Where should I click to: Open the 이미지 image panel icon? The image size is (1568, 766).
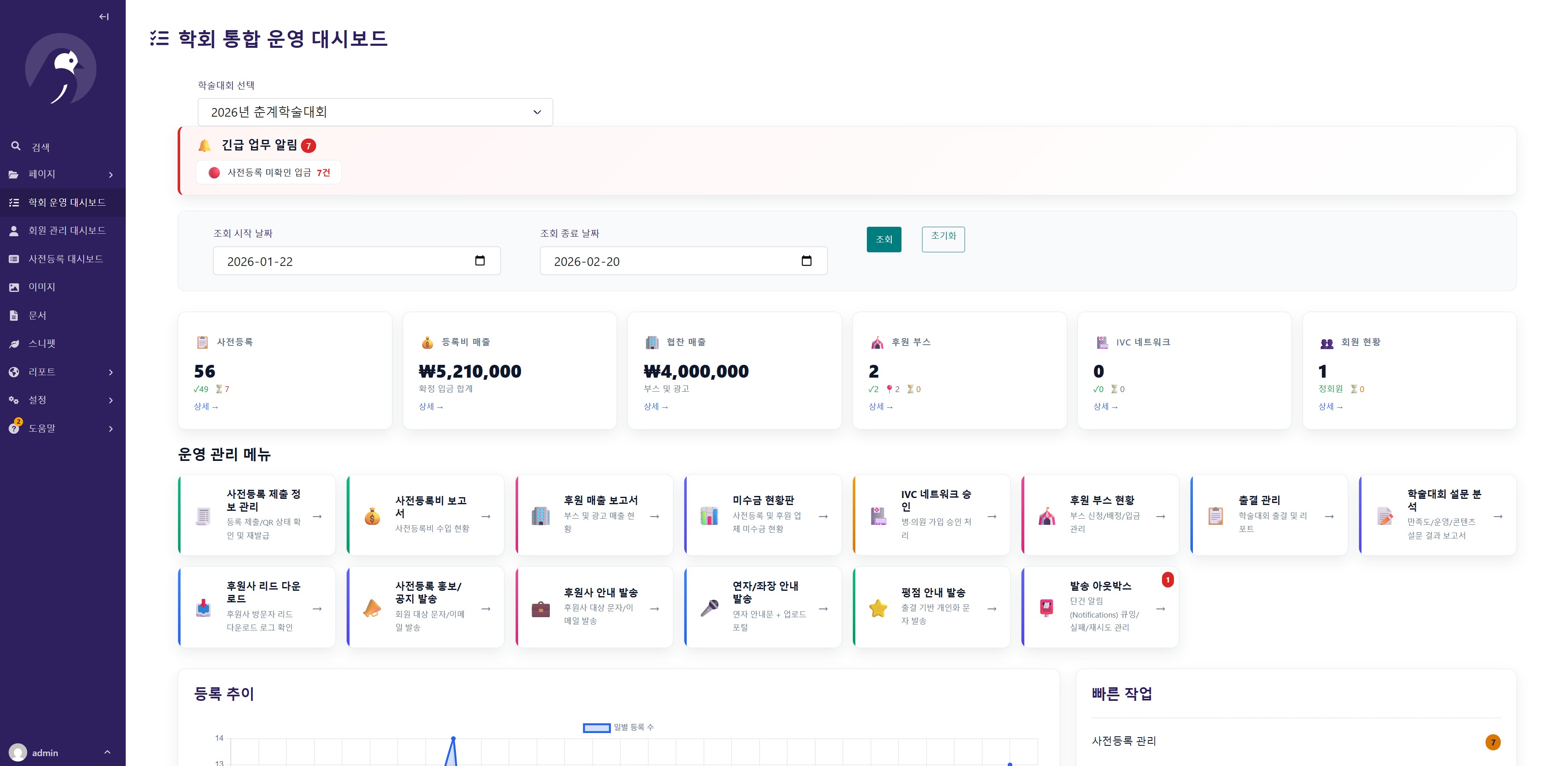(14, 287)
